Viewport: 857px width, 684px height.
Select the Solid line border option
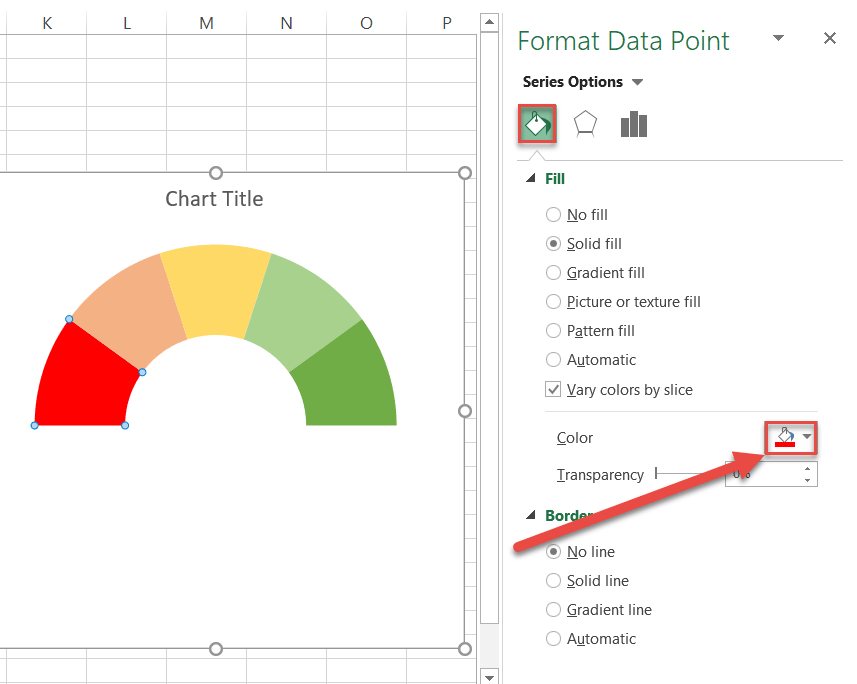(x=554, y=581)
